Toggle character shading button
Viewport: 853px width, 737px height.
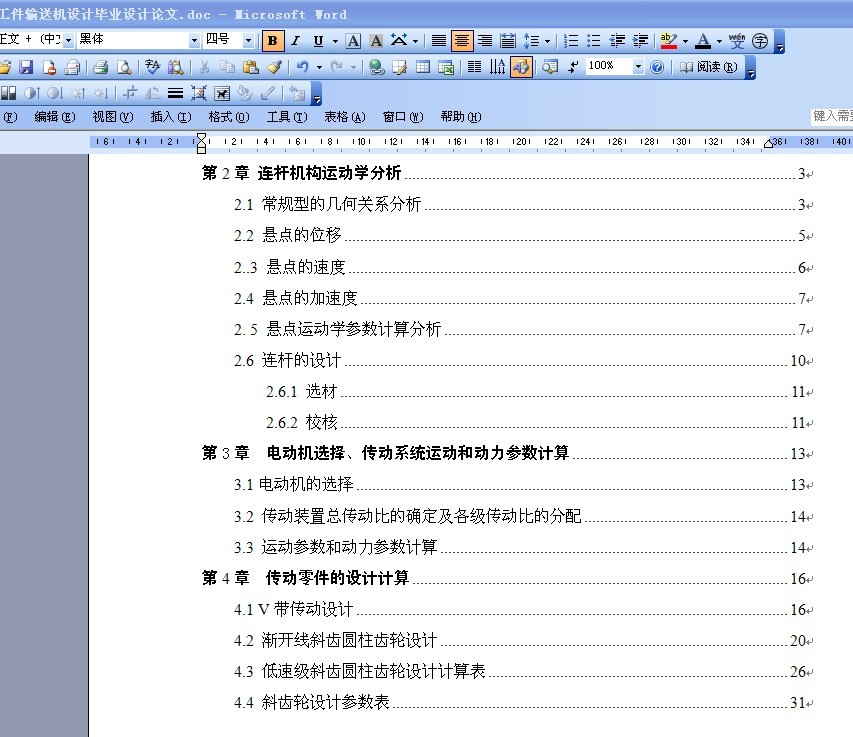tap(376, 41)
